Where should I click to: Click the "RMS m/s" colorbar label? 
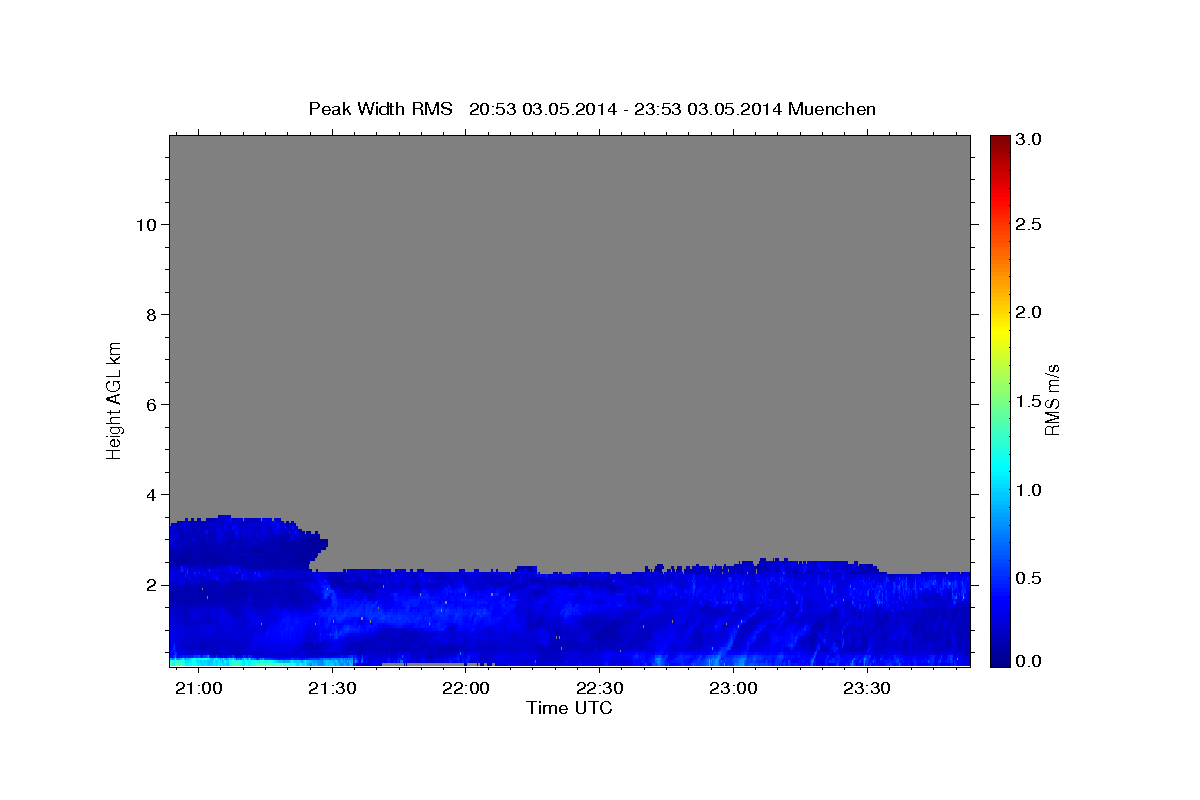click(1051, 399)
